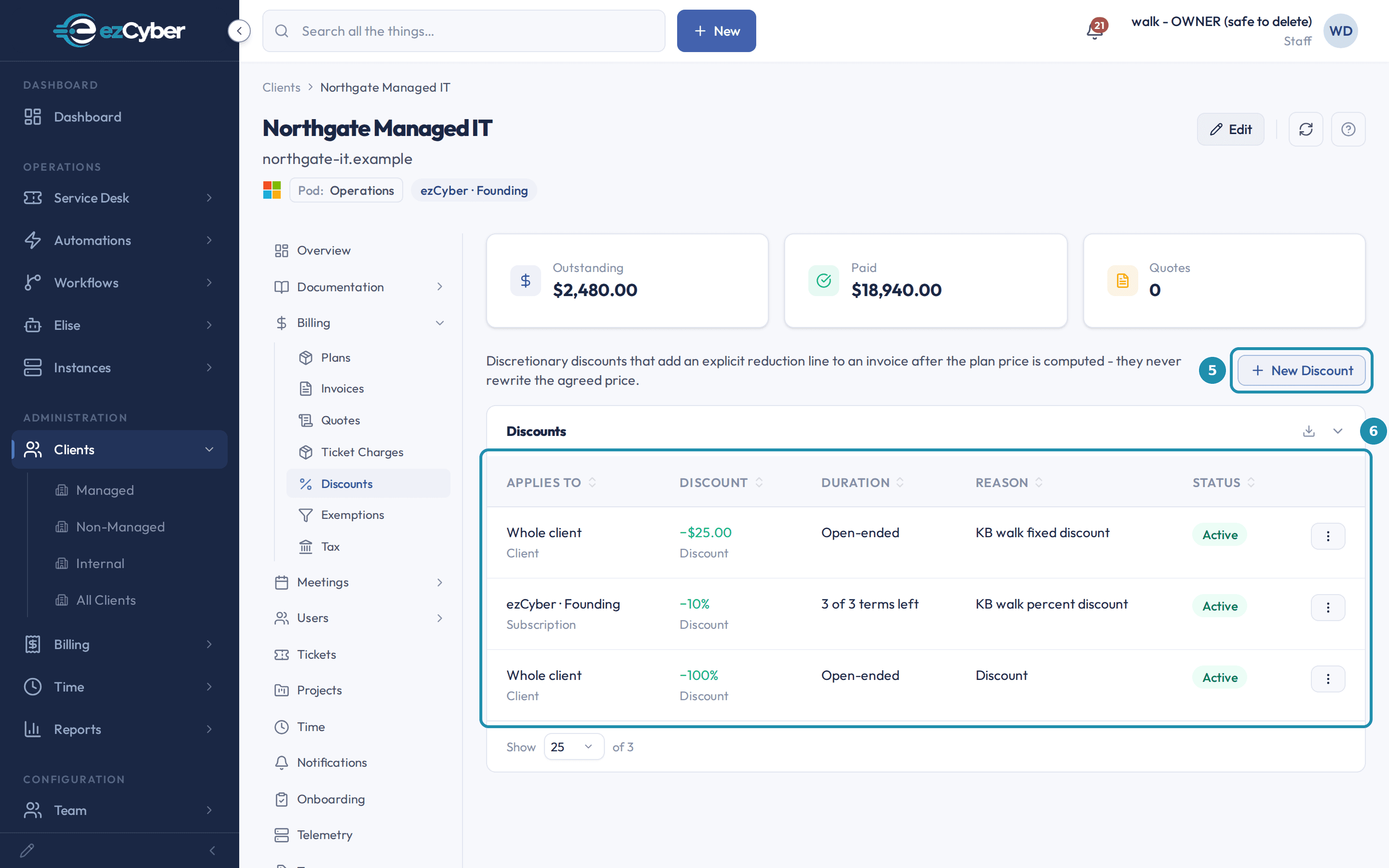
Task: Click the blue New button
Action: click(716, 31)
